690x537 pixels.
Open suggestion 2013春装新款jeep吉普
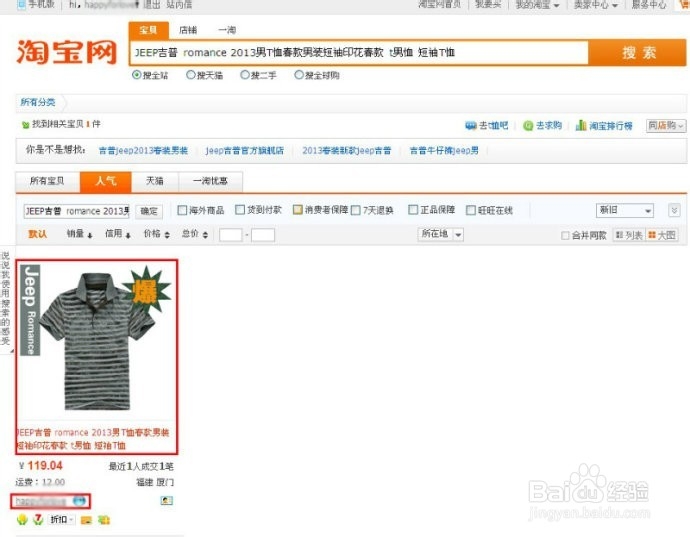(347, 151)
